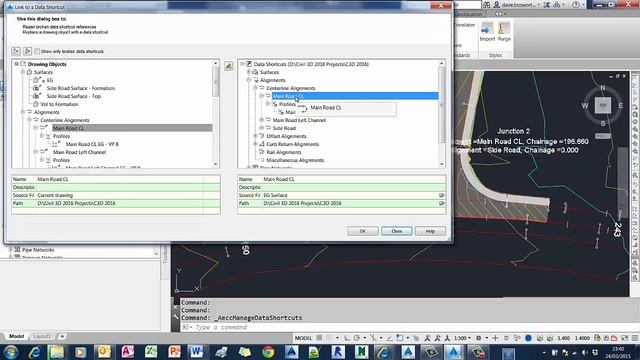Click the Help button
The image size is (640, 360).
(430, 231)
